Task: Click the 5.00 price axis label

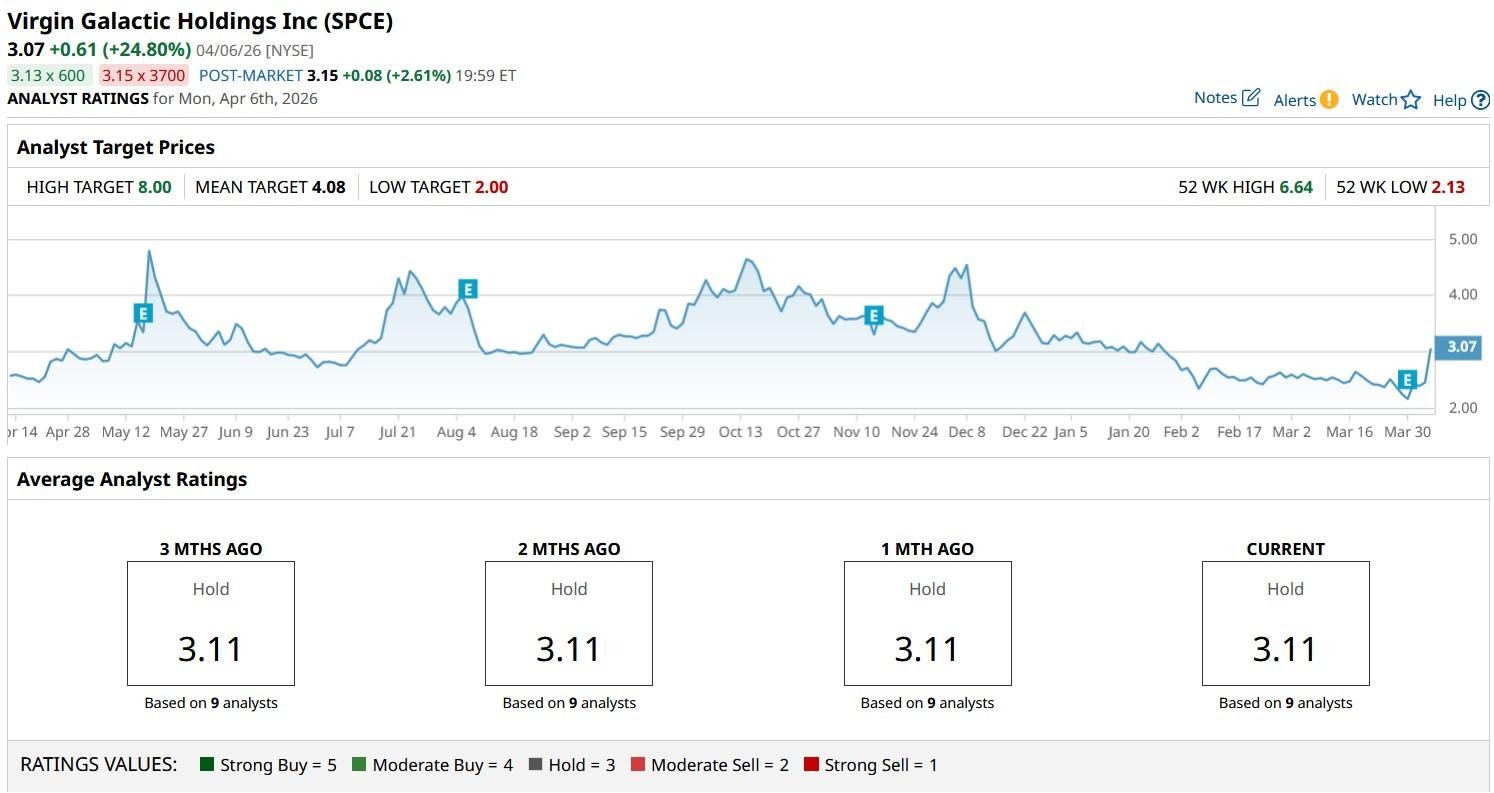Action: pyautogui.click(x=1463, y=239)
